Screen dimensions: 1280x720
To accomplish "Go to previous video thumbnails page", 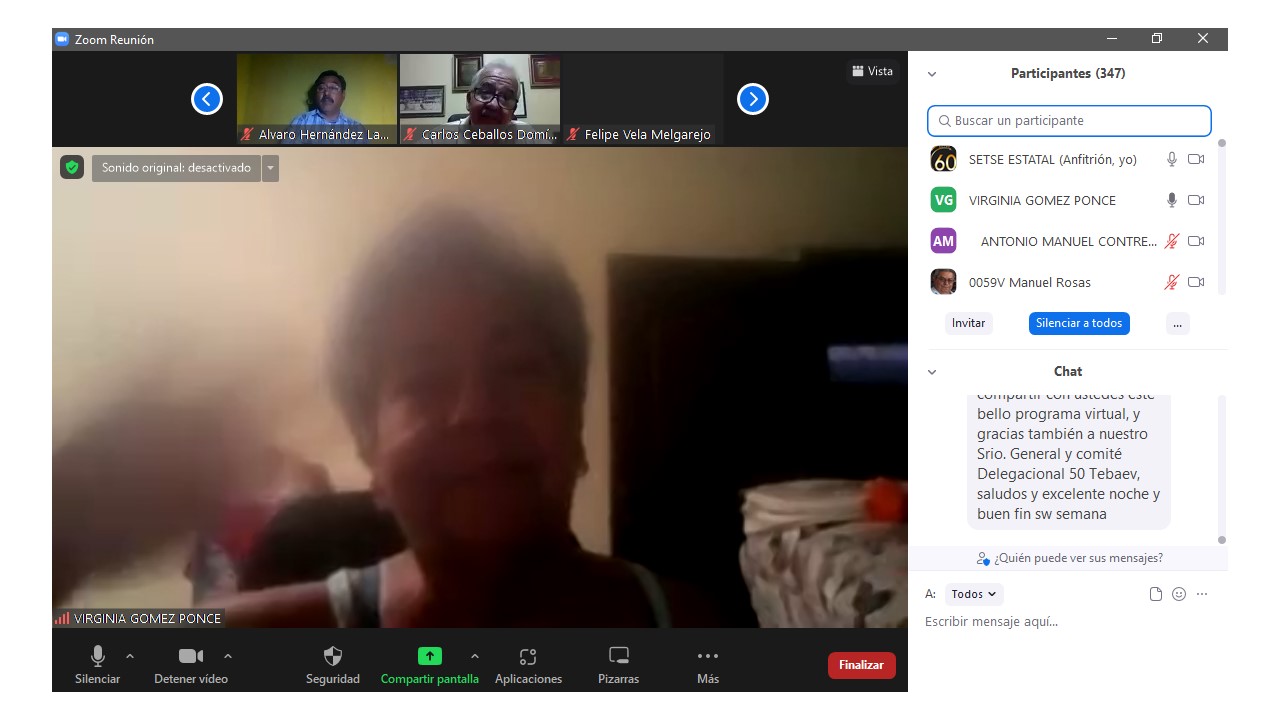I will pos(207,99).
